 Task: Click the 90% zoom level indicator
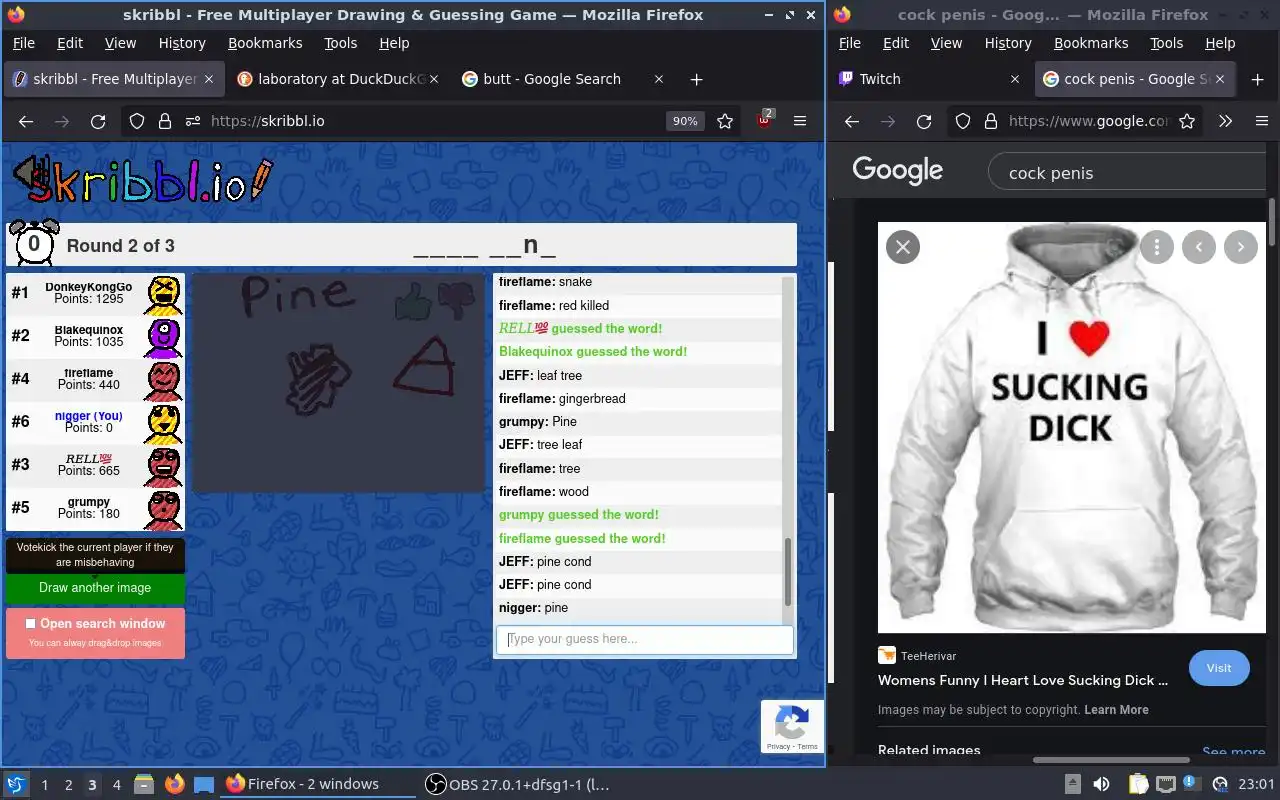pyautogui.click(x=684, y=121)
